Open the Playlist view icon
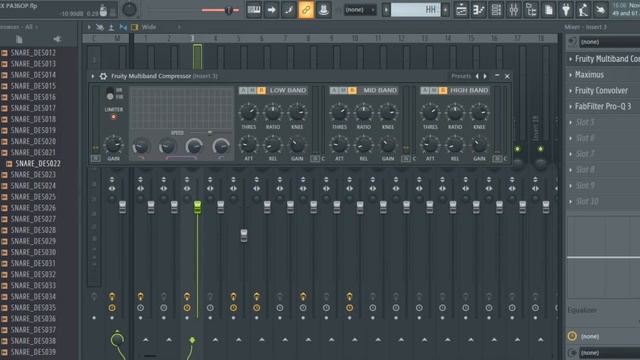 [x=461, y=10]
